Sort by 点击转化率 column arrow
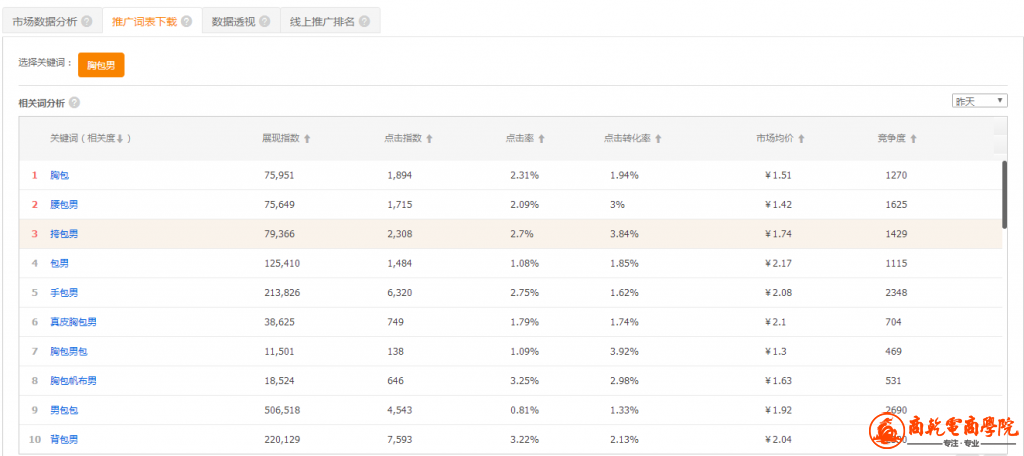This screenshot has width=1024, height=456. [x=658, y=139]
